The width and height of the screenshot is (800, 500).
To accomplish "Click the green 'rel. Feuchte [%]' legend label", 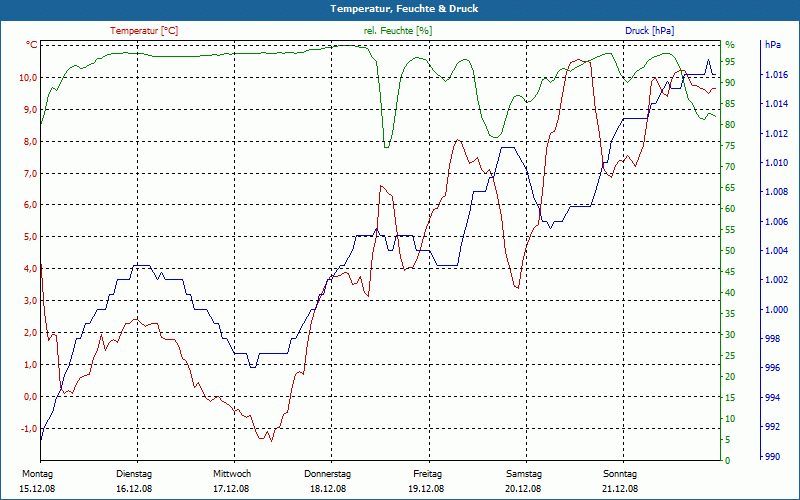I will click(398, 31).
